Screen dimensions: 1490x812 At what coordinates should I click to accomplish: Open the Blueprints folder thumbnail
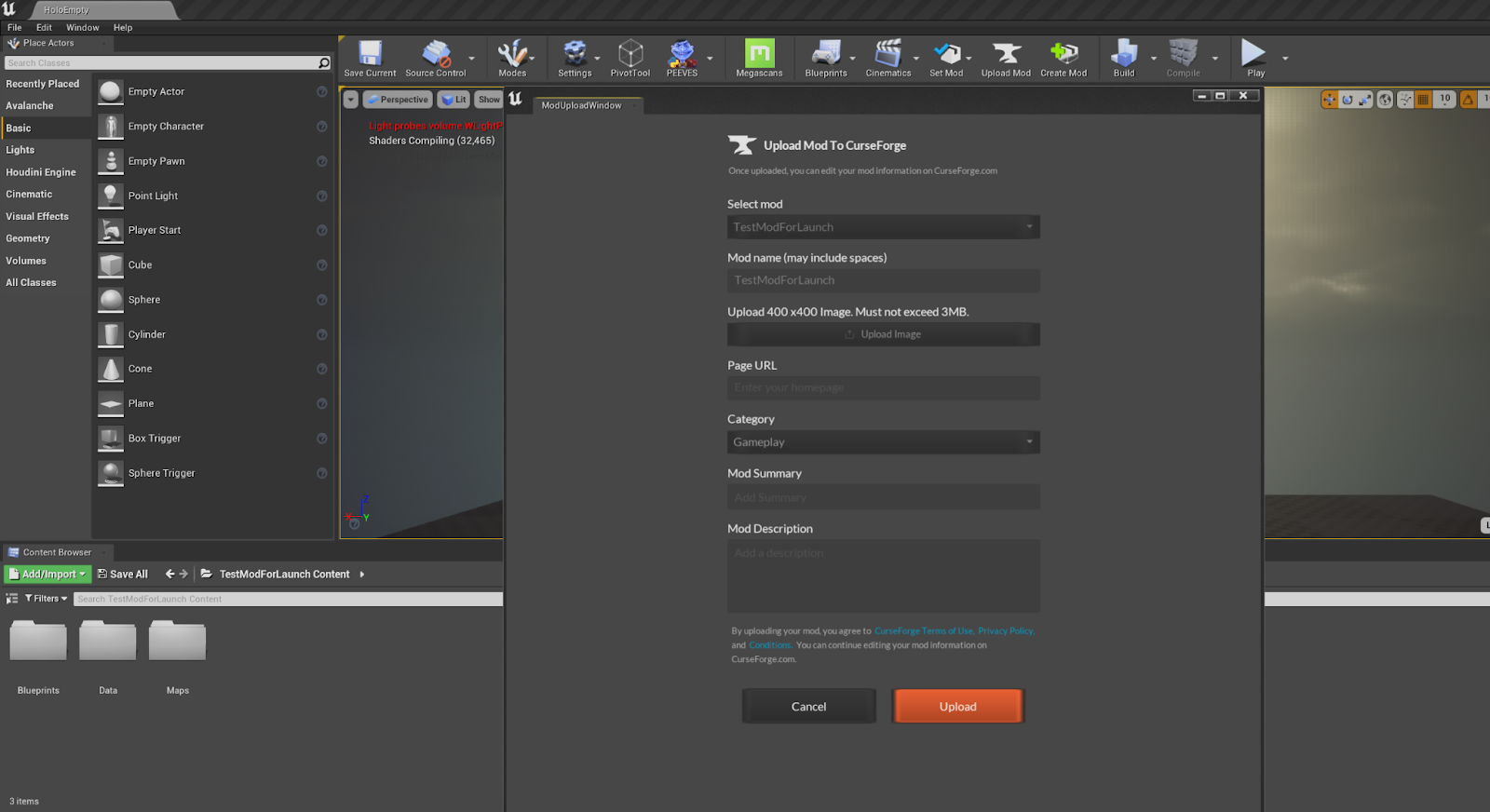tap(38, 641)
